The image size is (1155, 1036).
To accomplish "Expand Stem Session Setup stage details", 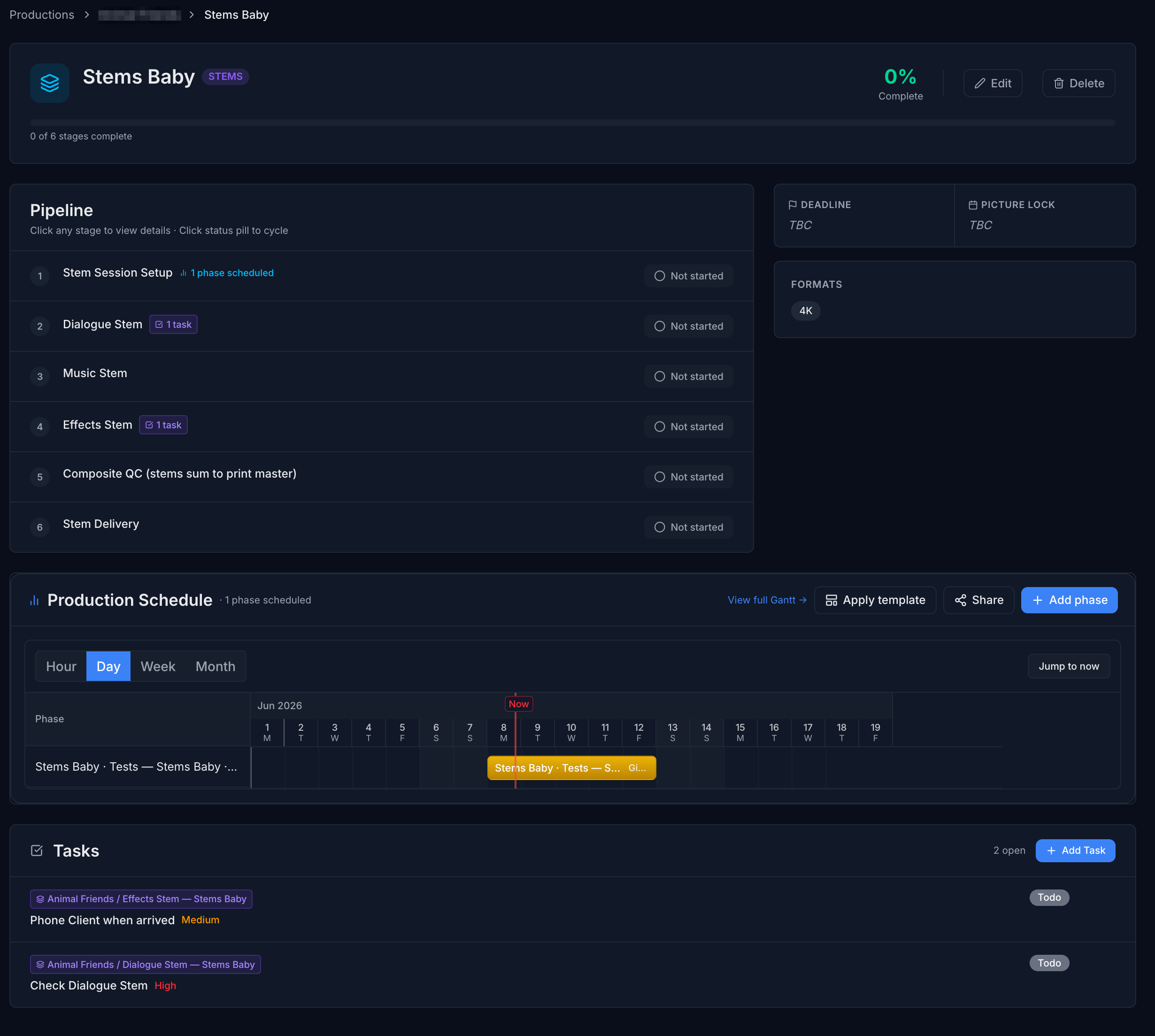I will click(382, 276).
